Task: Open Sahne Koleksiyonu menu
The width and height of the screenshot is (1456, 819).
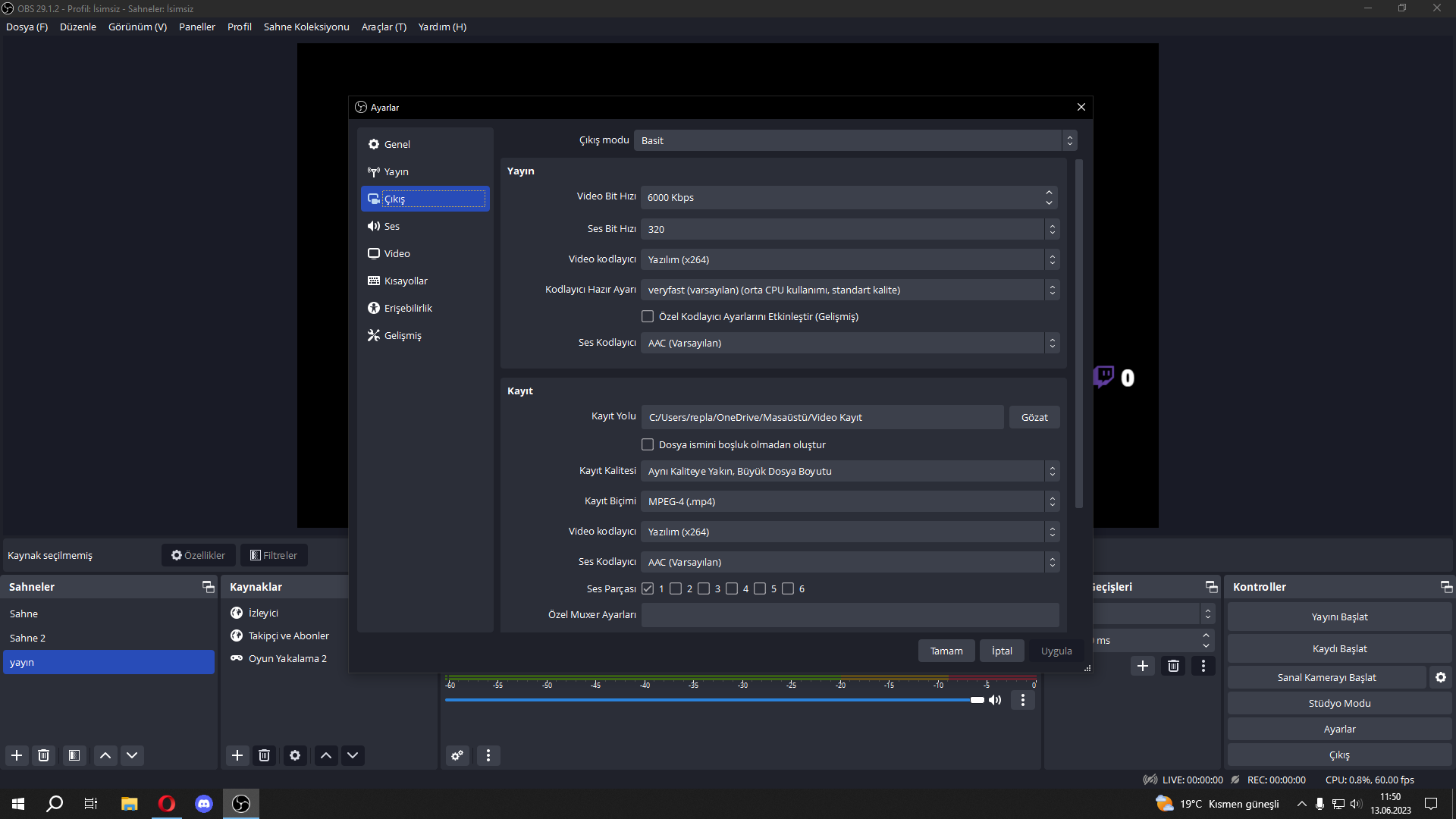Action: coord(306,27)
